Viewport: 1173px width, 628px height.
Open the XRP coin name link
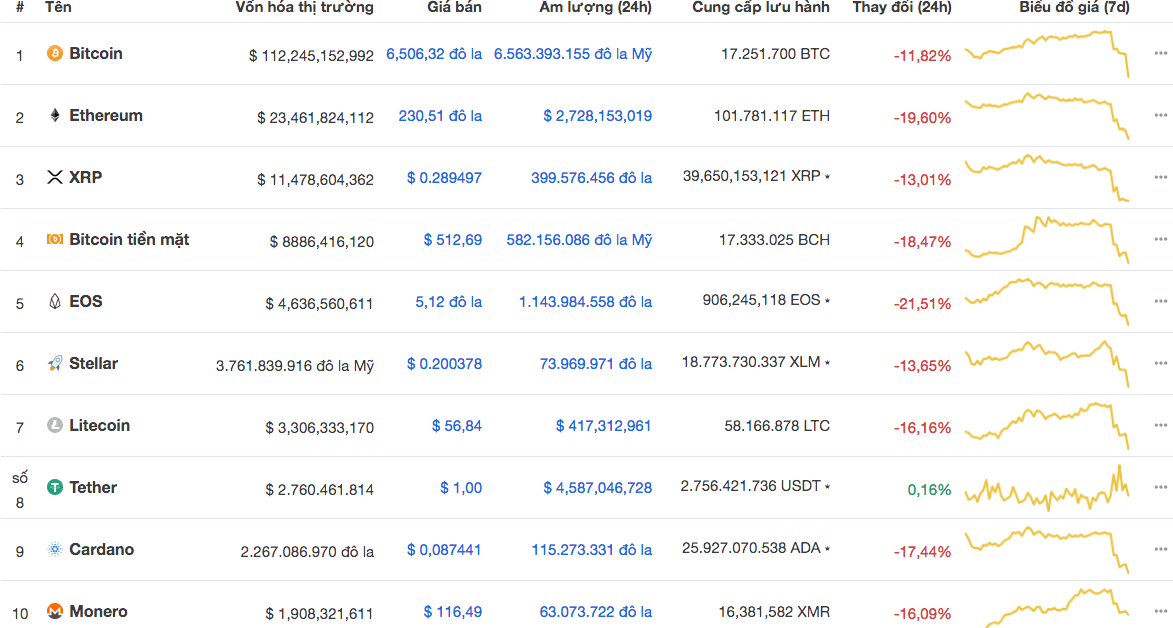(x=85, y=177)
